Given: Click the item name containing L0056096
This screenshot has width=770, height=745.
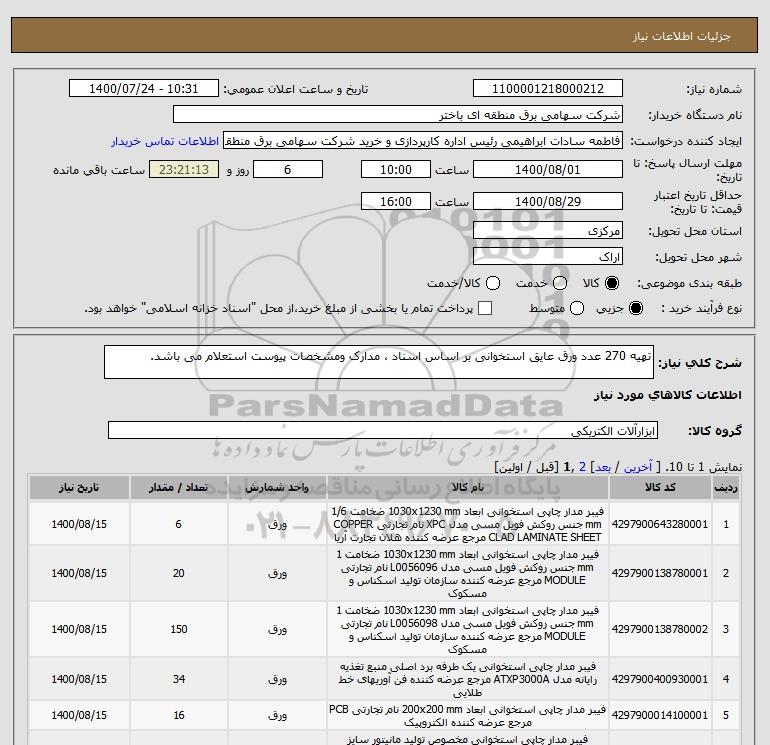Looking at the screenshot, I should click(x=468, y=574).
